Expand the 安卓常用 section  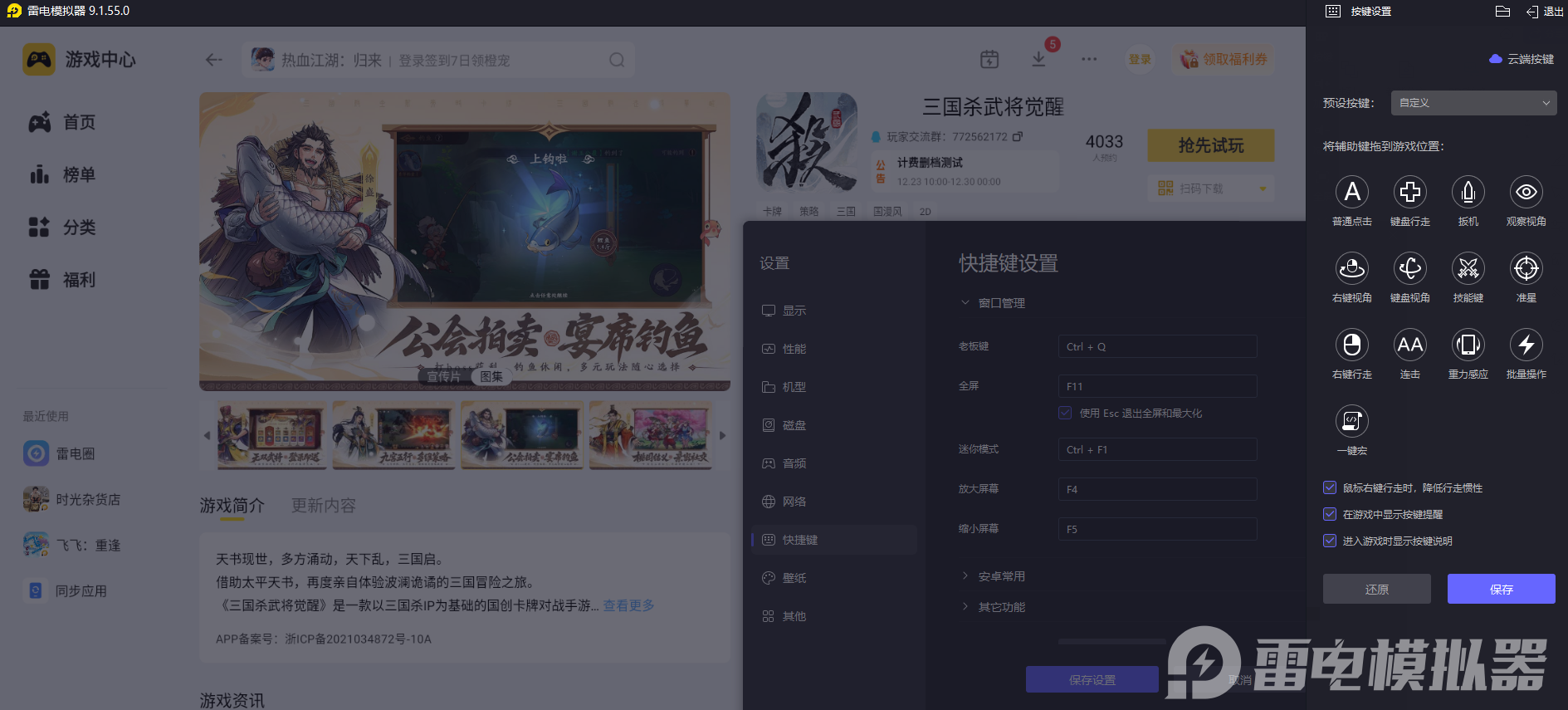click(993, 576)
